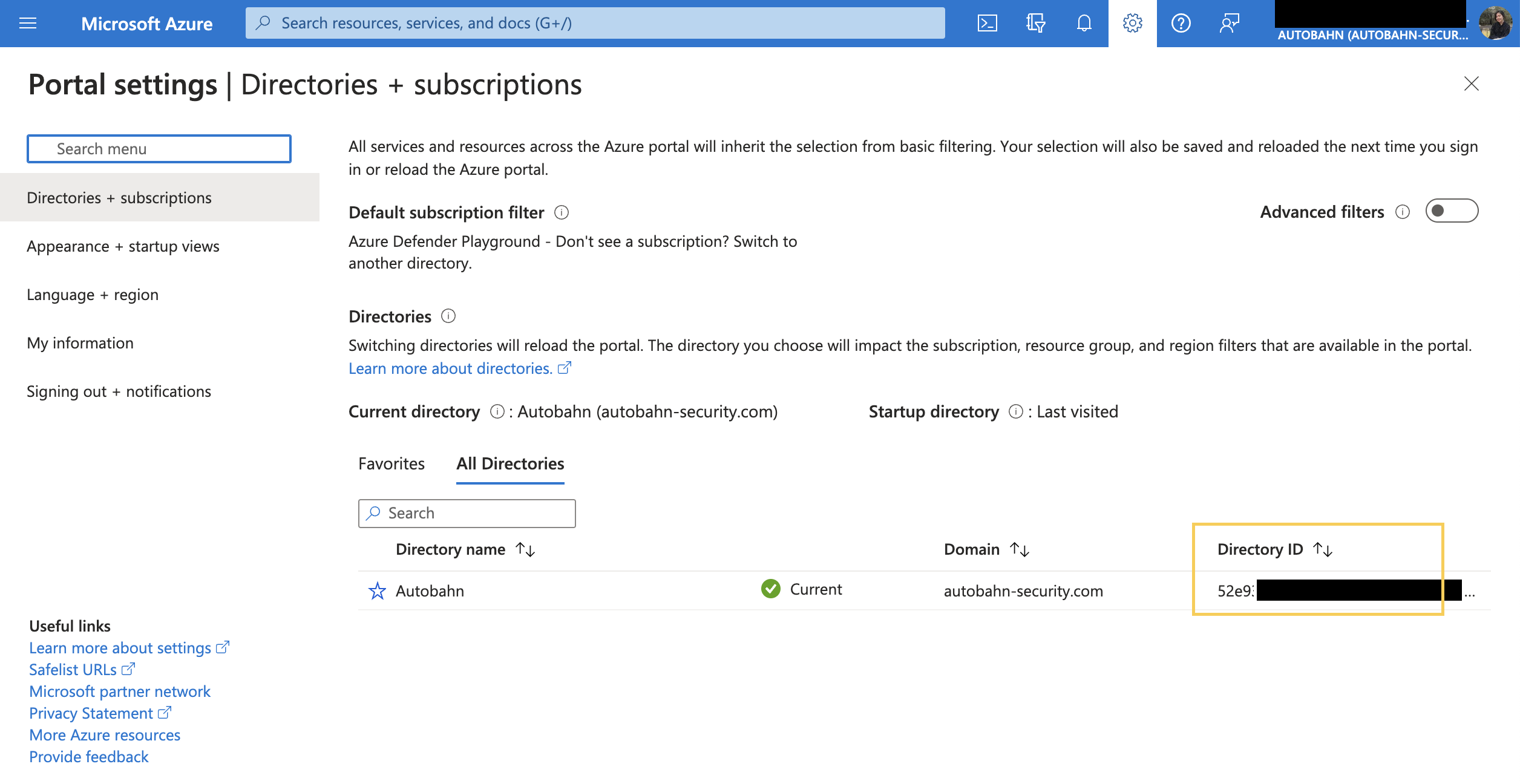This screenshot has width=1520, height=784.
Task: Sort by Domain arrows
Action: point(1020,549)
